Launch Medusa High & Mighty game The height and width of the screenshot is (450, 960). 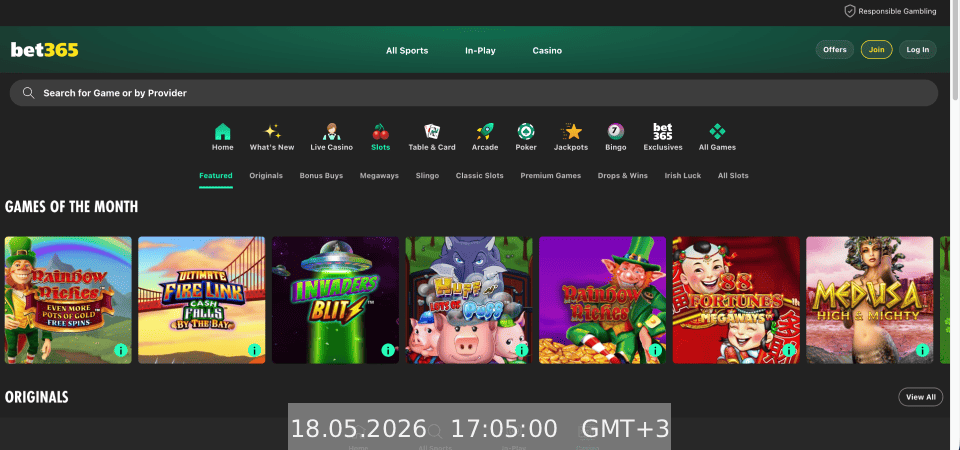pos(869,300)
